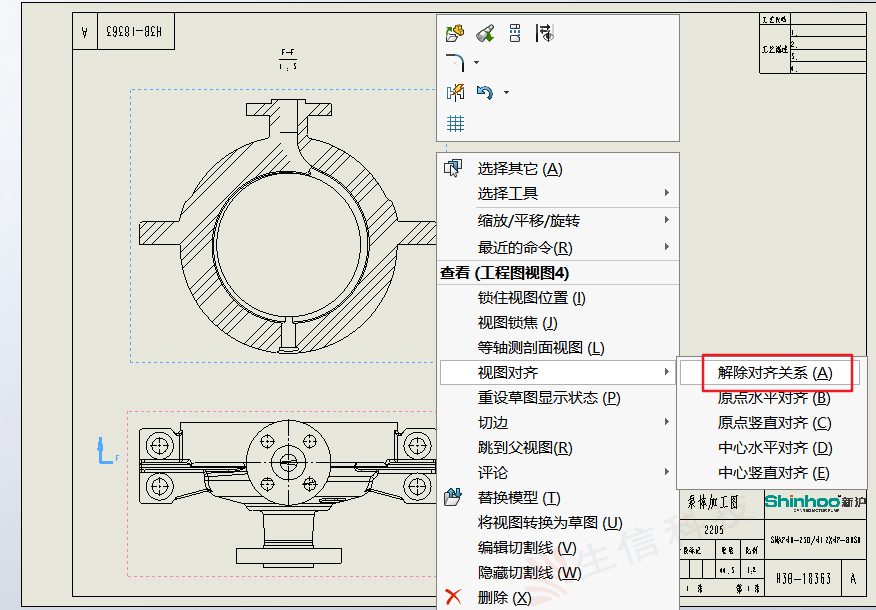Select 中心水平对齐 (D)

point(770,448)
